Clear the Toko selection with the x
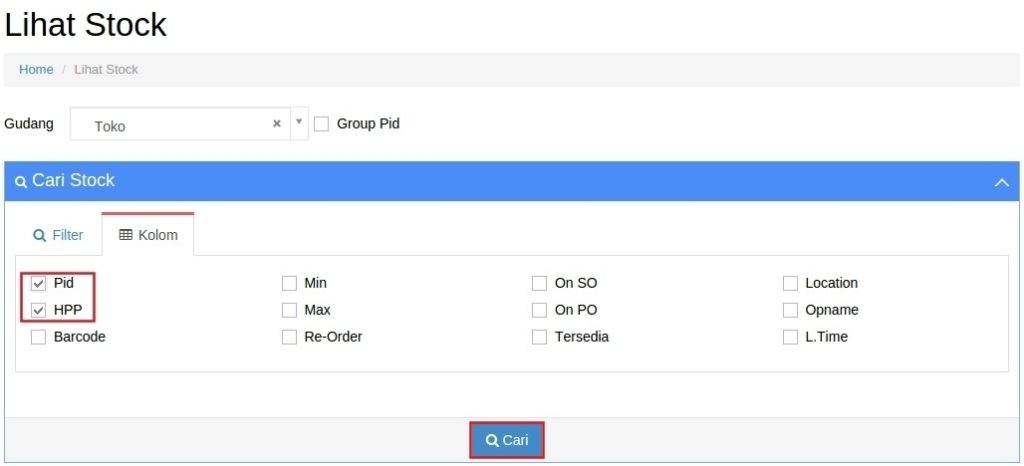 (x=277, y=123)
